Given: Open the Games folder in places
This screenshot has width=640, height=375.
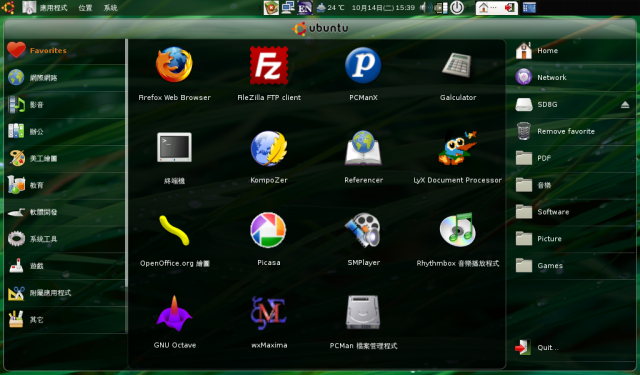Looking at the screenshot, I should (571, 266).
